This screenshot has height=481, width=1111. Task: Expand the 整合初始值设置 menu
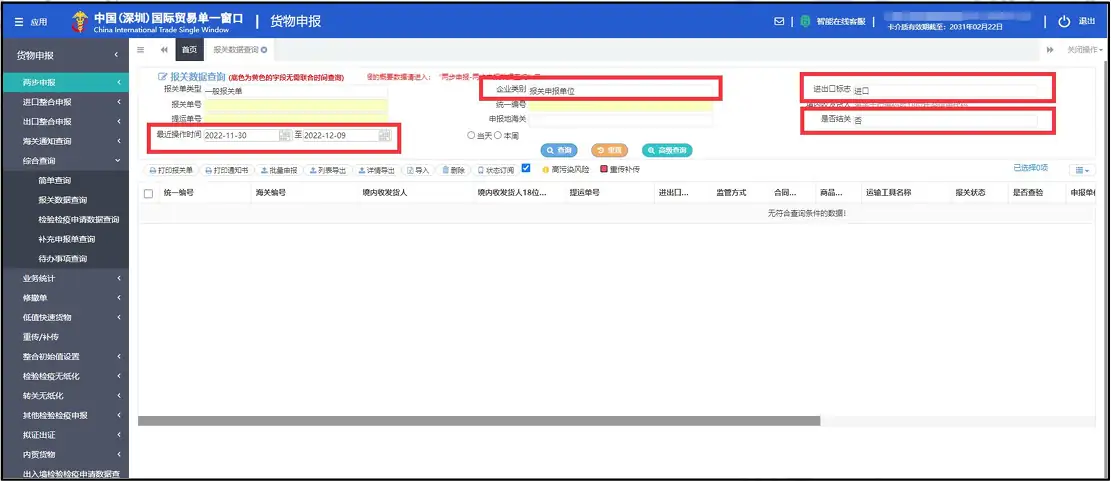point(64,357)
